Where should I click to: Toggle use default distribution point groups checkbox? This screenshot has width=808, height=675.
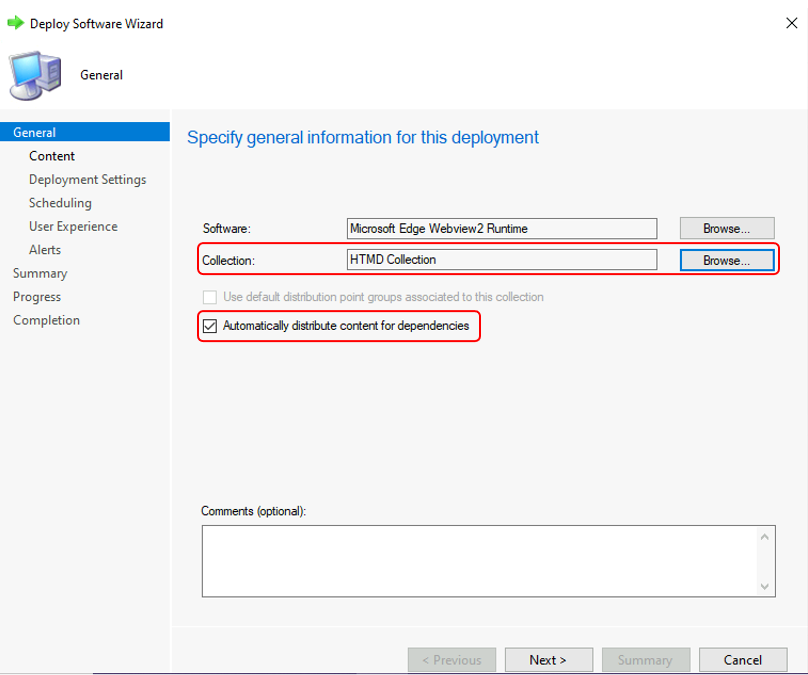pyautogui.click(x=210, y=297)
